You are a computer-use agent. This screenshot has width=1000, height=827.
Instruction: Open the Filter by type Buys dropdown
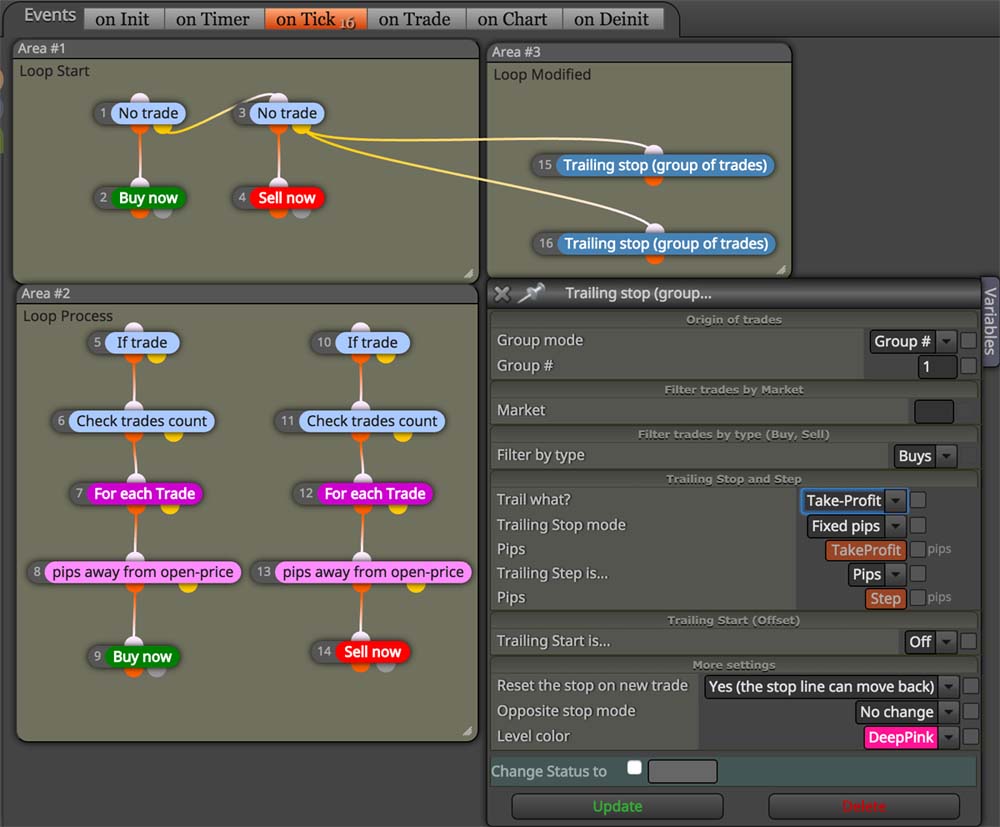click(925, 456)
